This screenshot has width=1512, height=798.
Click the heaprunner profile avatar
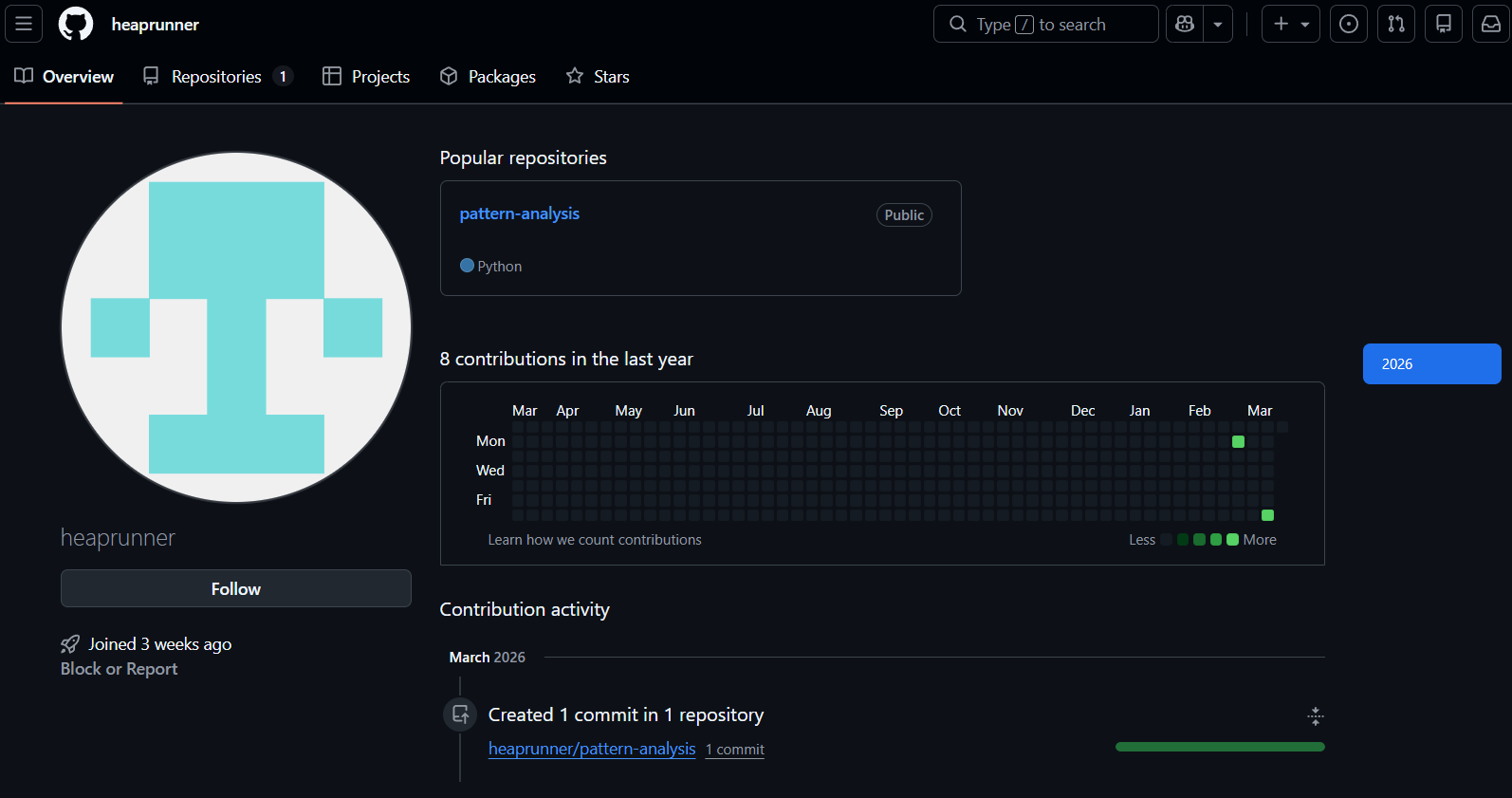click(236, 327)
